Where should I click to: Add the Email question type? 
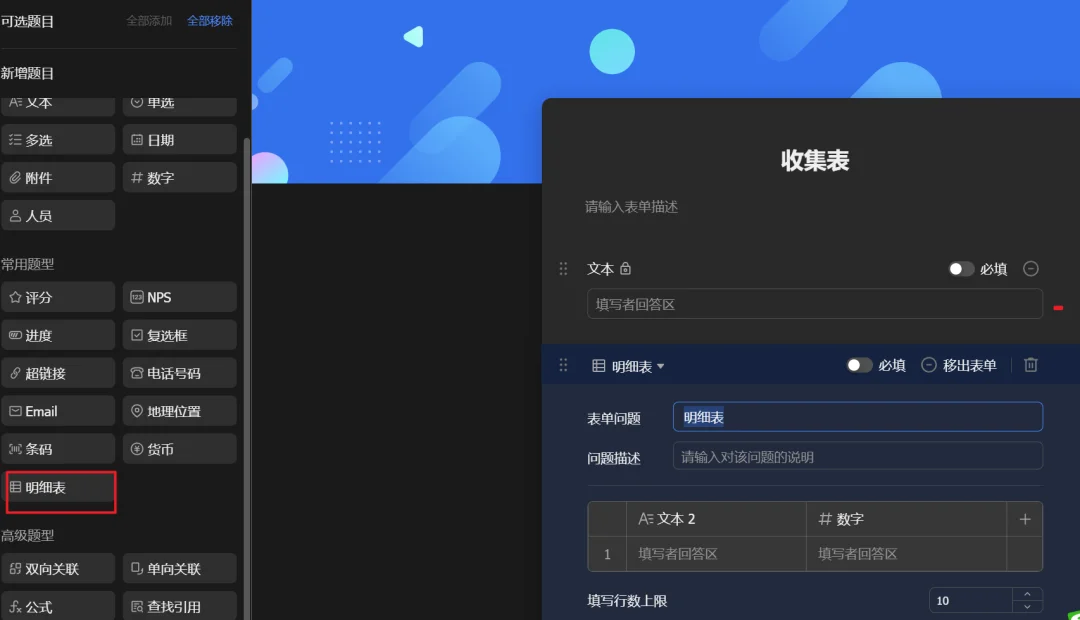click(x=58, y=411)
